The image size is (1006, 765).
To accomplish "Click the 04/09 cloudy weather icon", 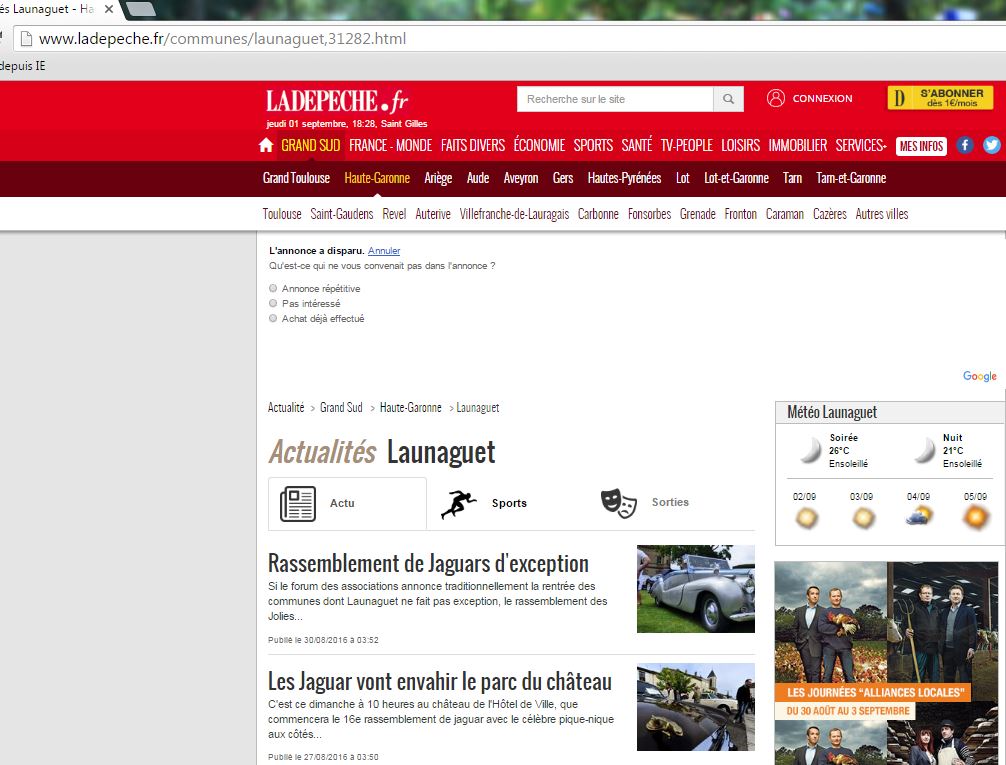I will pyautogui.click(x=919, y=516).
